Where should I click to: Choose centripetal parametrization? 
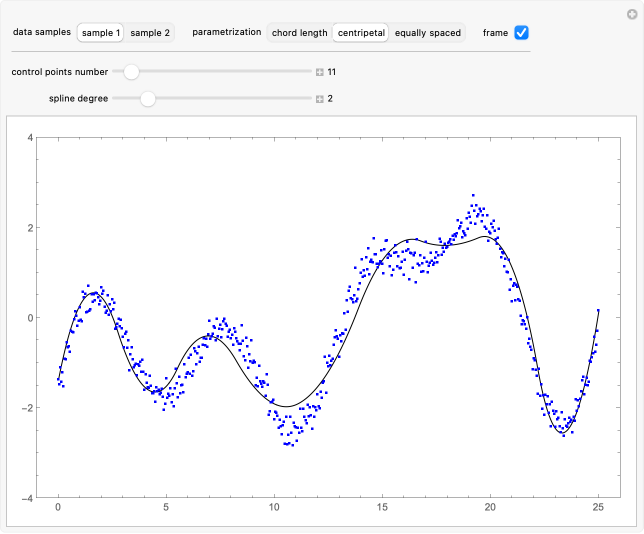pos(361,33)
